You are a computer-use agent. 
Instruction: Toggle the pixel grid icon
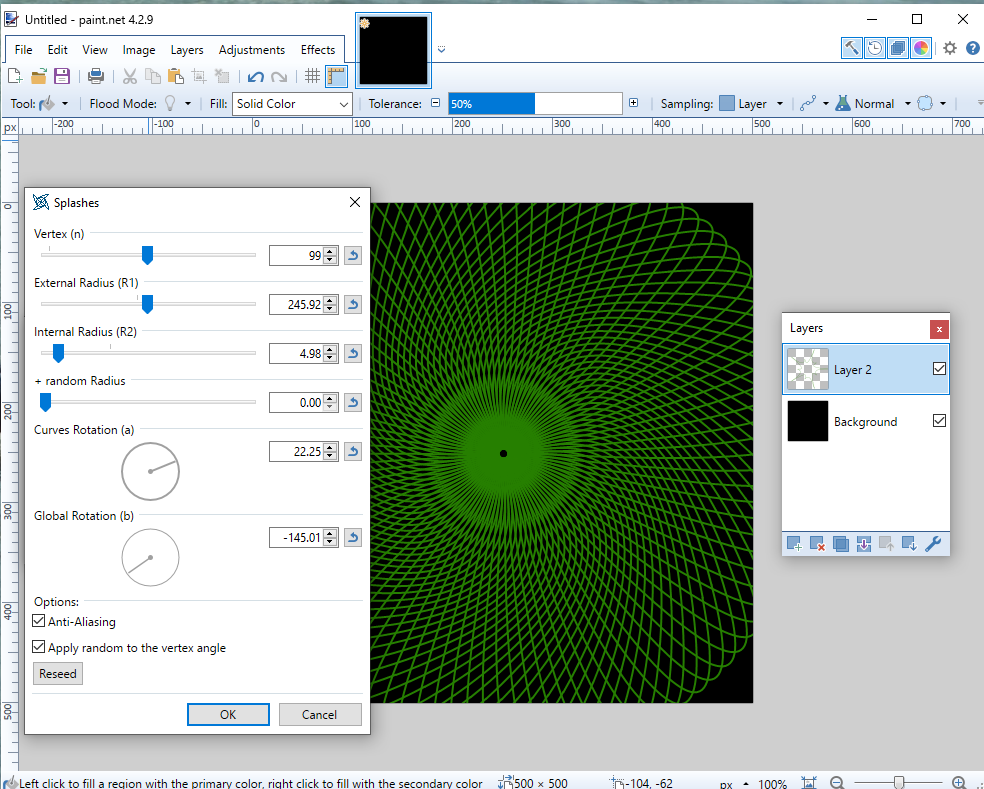click(312, 77)
